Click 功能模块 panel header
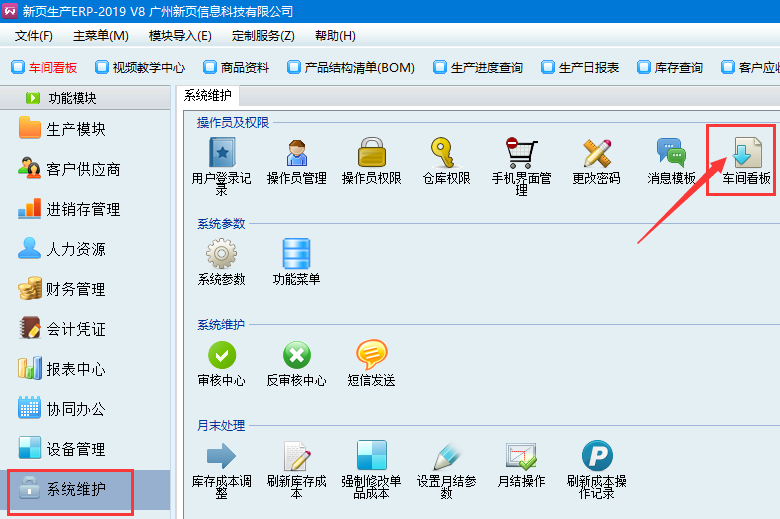Screen dimensions: 780x519 (85, 98)
